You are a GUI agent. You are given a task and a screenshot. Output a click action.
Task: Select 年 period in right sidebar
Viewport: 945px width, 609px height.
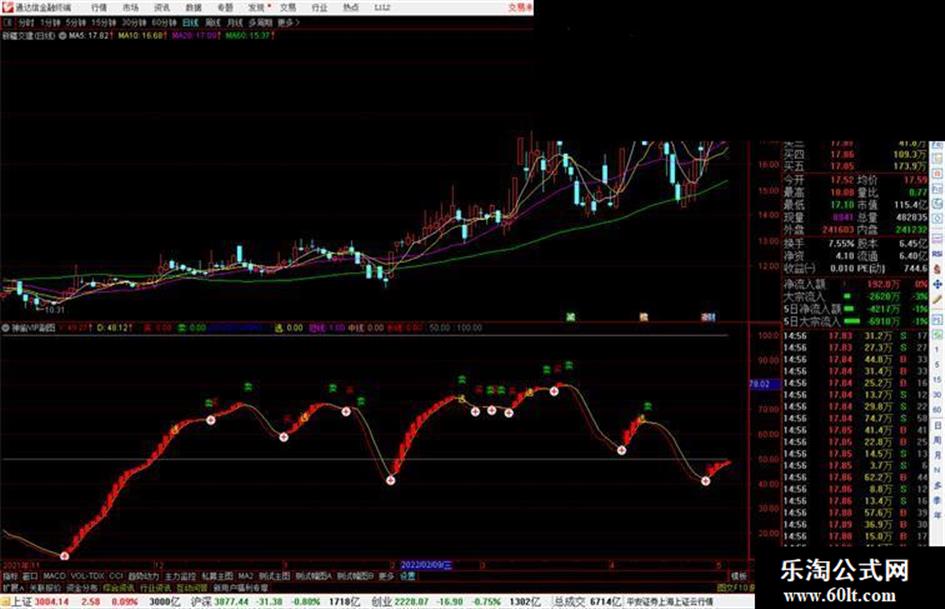(x=938, y=515)
